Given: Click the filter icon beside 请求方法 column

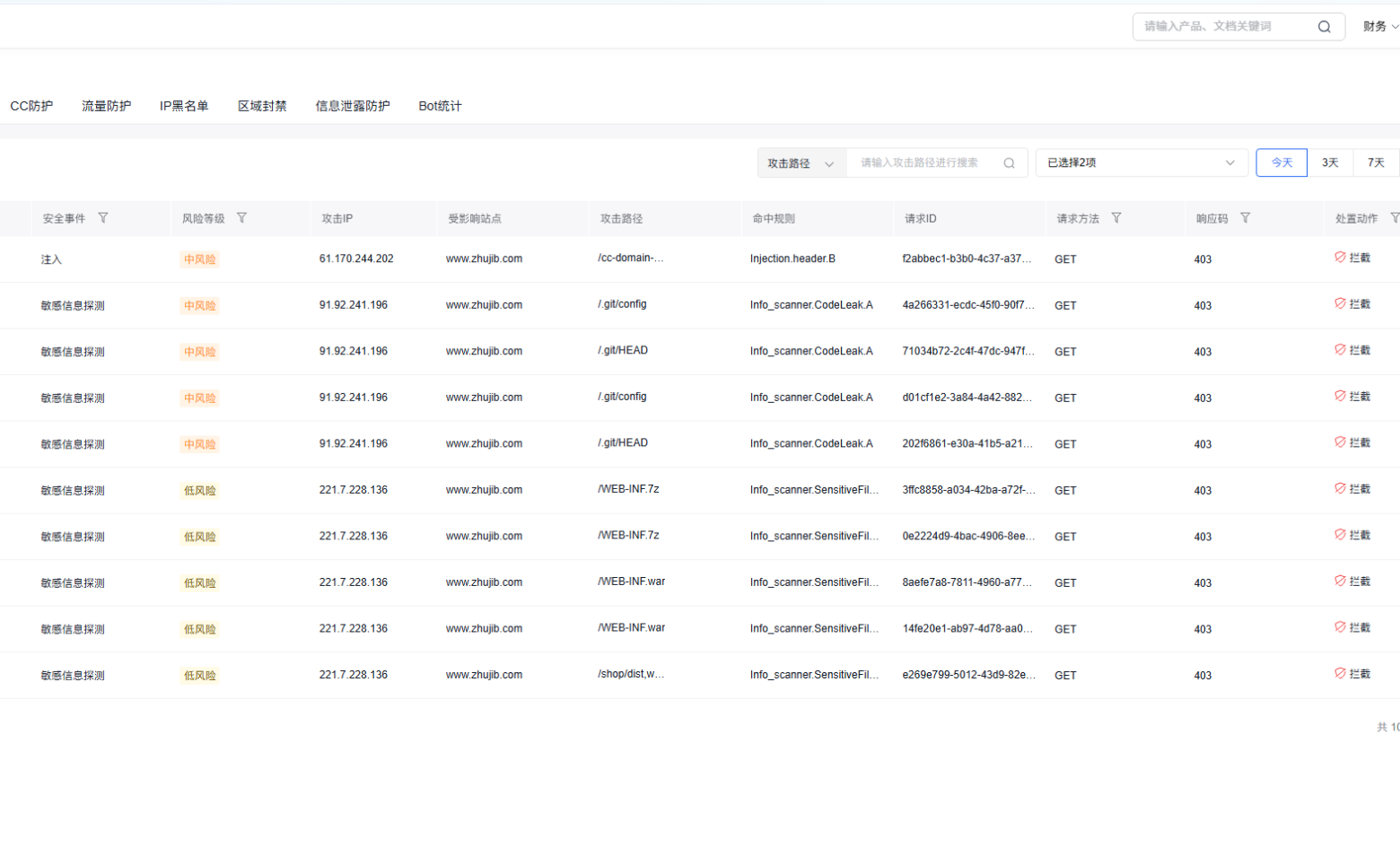Looking at the screenshot, I should [x=1116, y=218].
